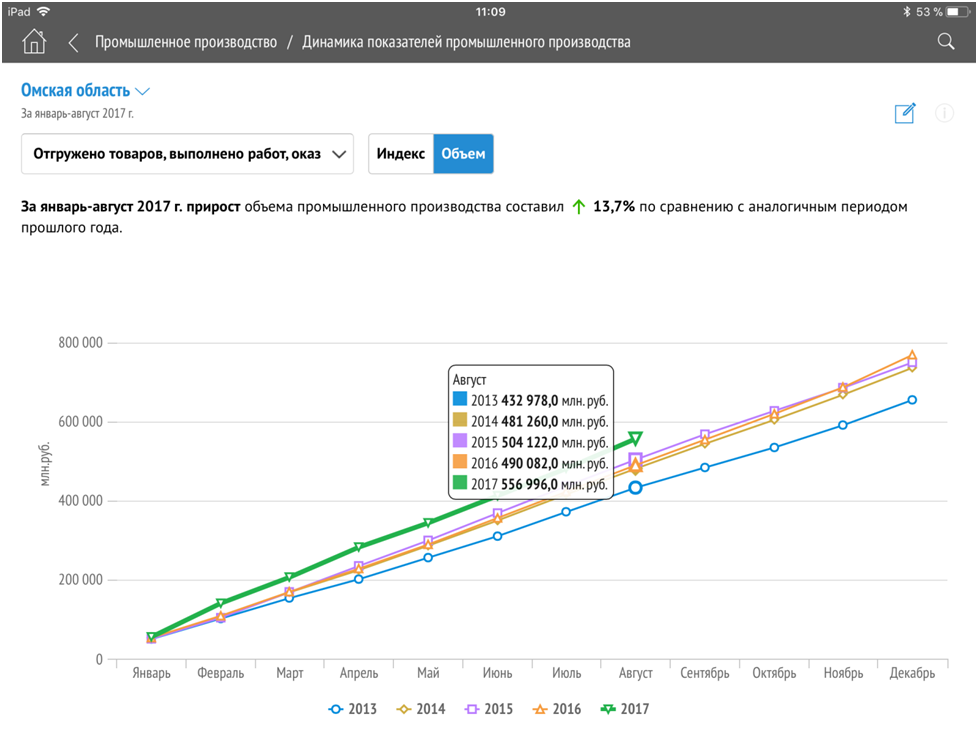This screenshot has width=978, height=735.
Task: Tap the edit note pencil icon
Action: [905, 113]
